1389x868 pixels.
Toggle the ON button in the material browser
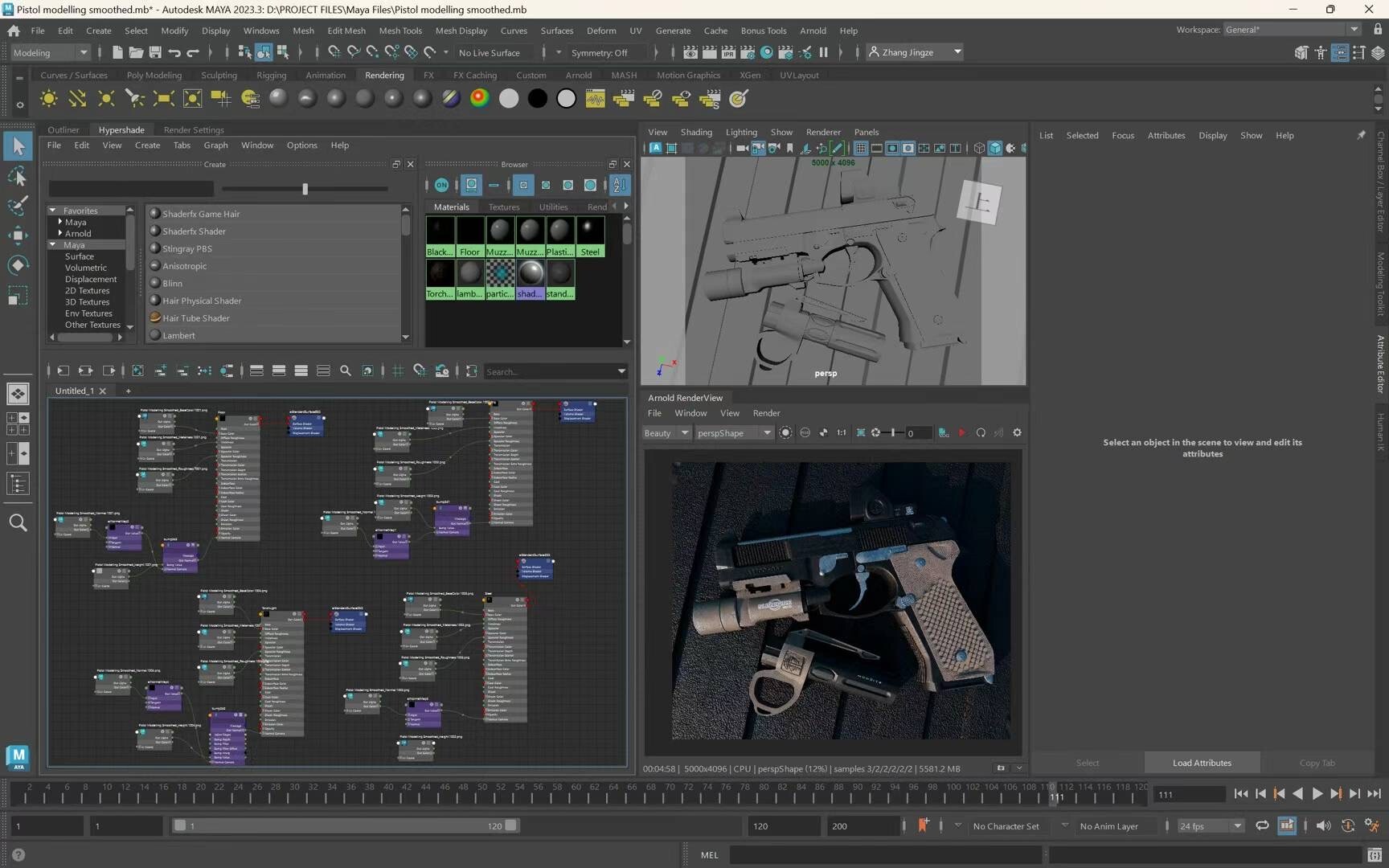click(441, 185)
